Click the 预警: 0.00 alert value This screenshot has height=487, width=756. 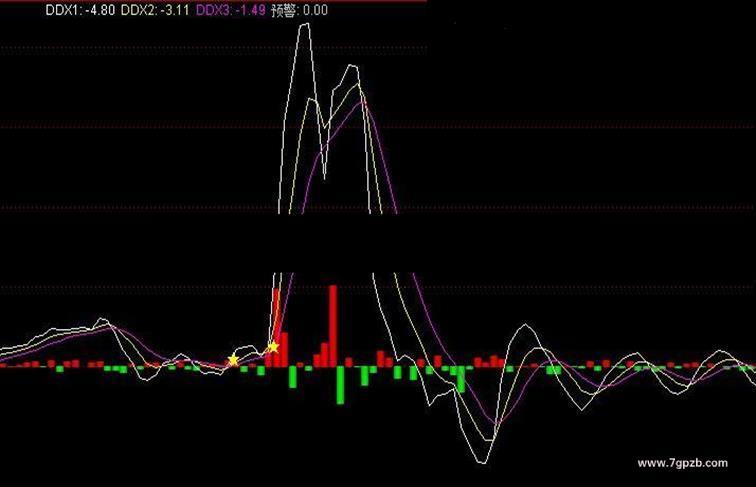299,10
